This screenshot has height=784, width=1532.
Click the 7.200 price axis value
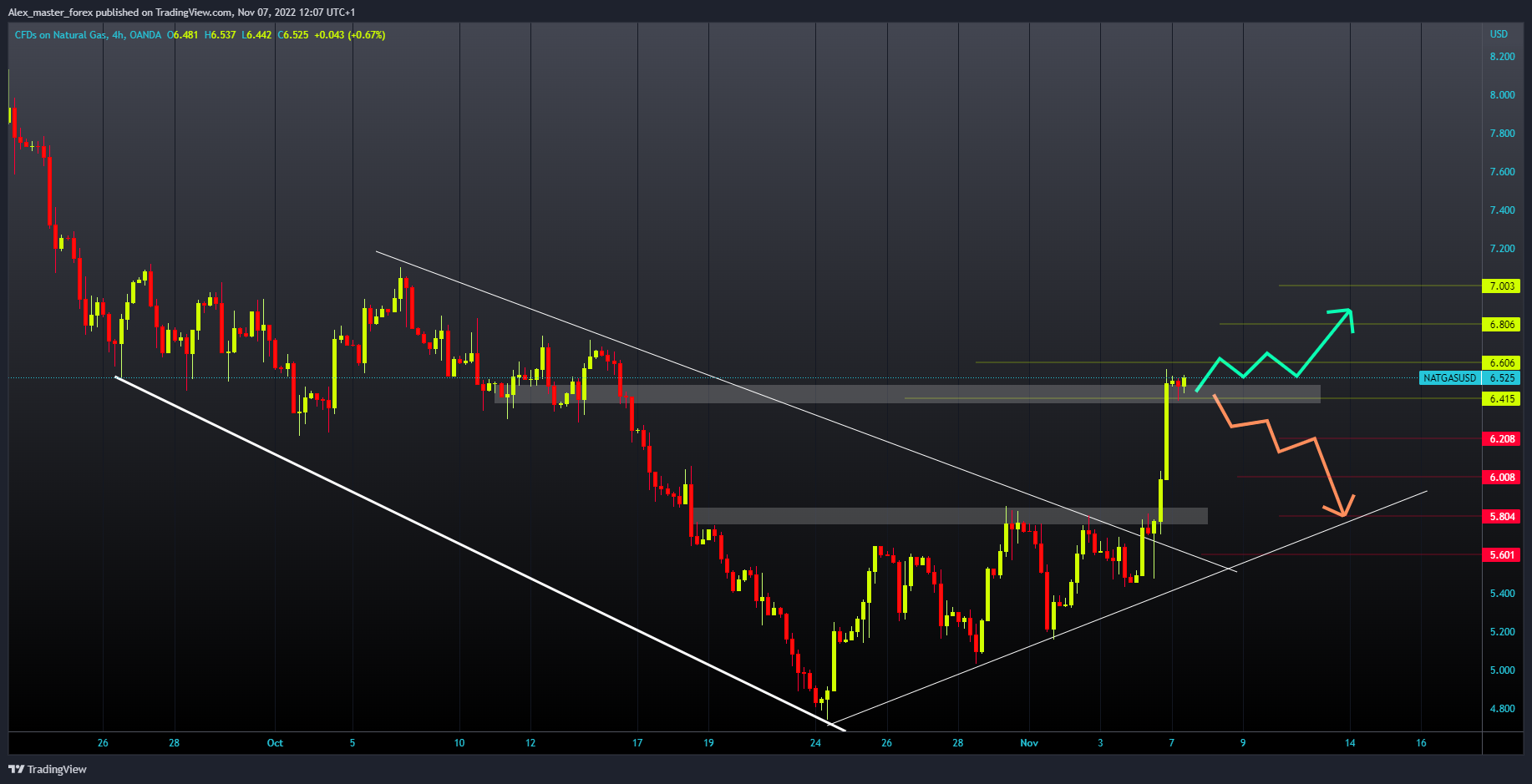coord(1502,249)
